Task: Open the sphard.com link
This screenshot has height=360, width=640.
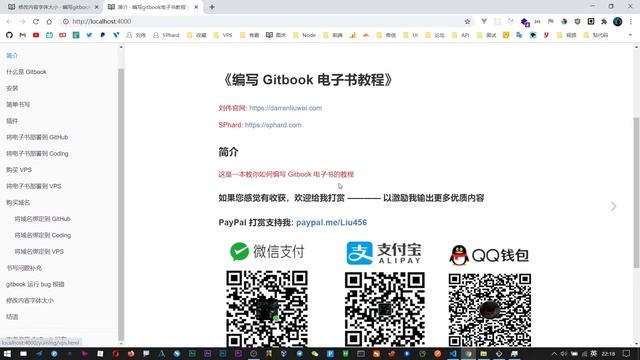Action: [273, 125]
